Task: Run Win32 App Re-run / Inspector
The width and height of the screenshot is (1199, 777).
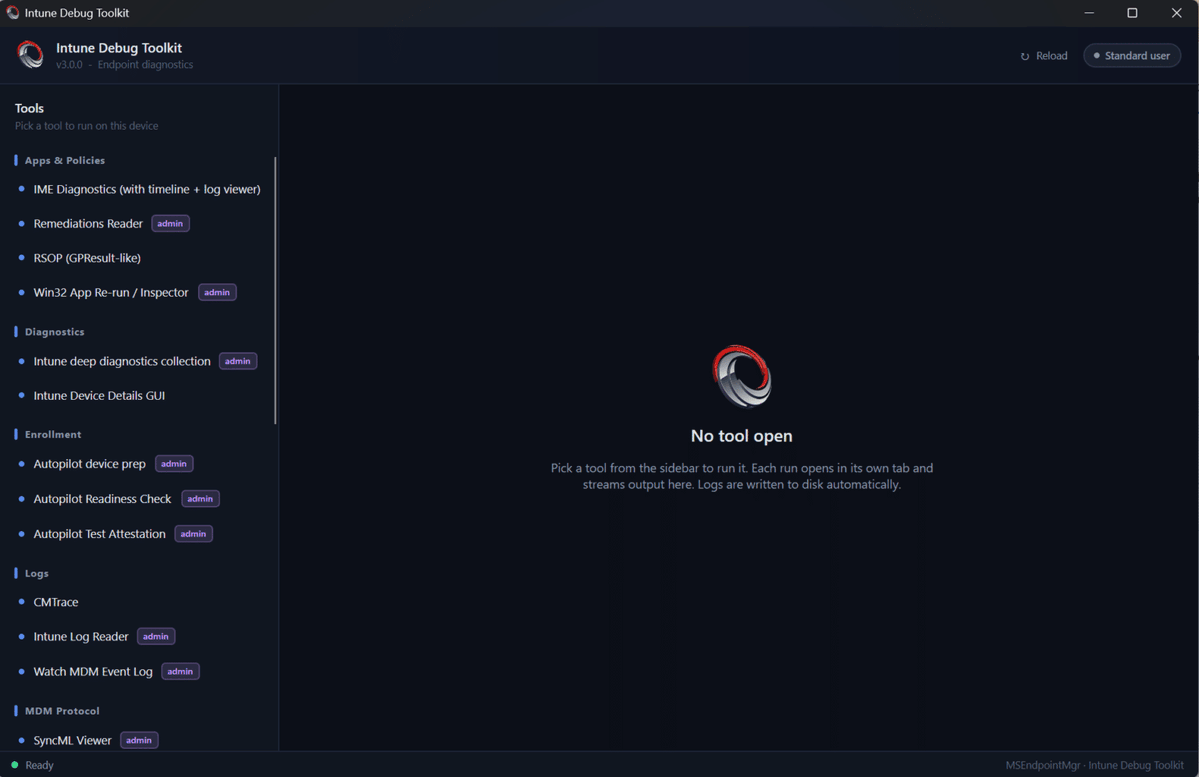Action: coord(111,292)
